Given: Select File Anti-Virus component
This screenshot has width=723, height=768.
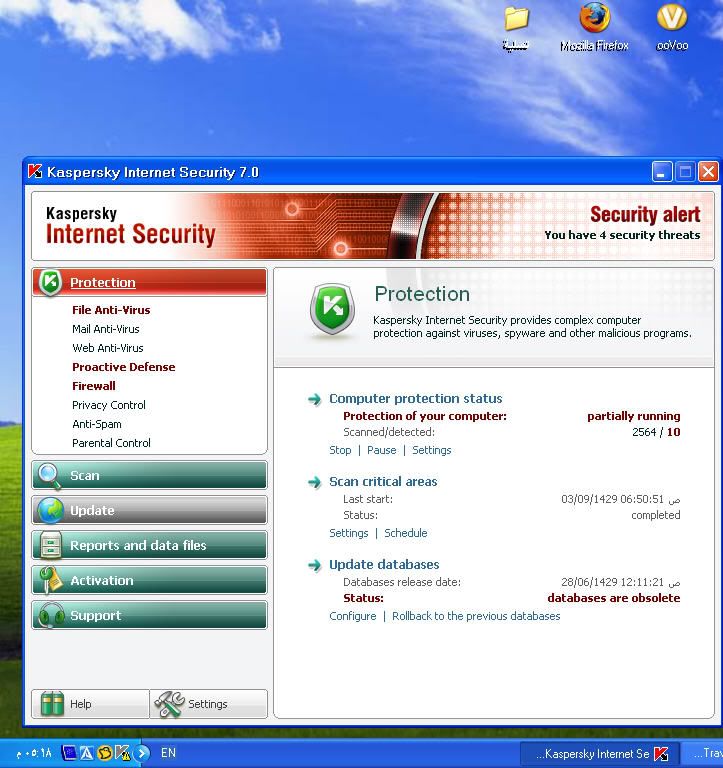Looking at the screenshot, I should tap(111, 310).
